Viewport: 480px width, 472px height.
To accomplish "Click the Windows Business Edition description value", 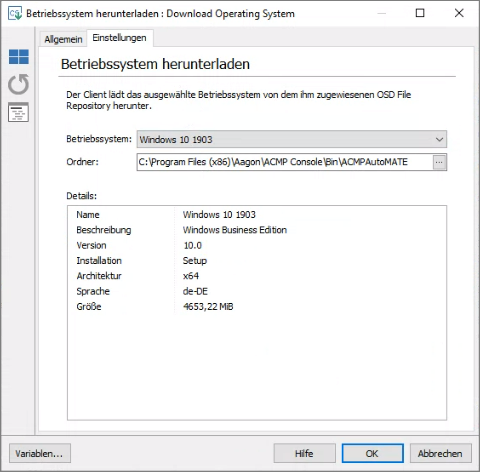I will pos(235,230).
